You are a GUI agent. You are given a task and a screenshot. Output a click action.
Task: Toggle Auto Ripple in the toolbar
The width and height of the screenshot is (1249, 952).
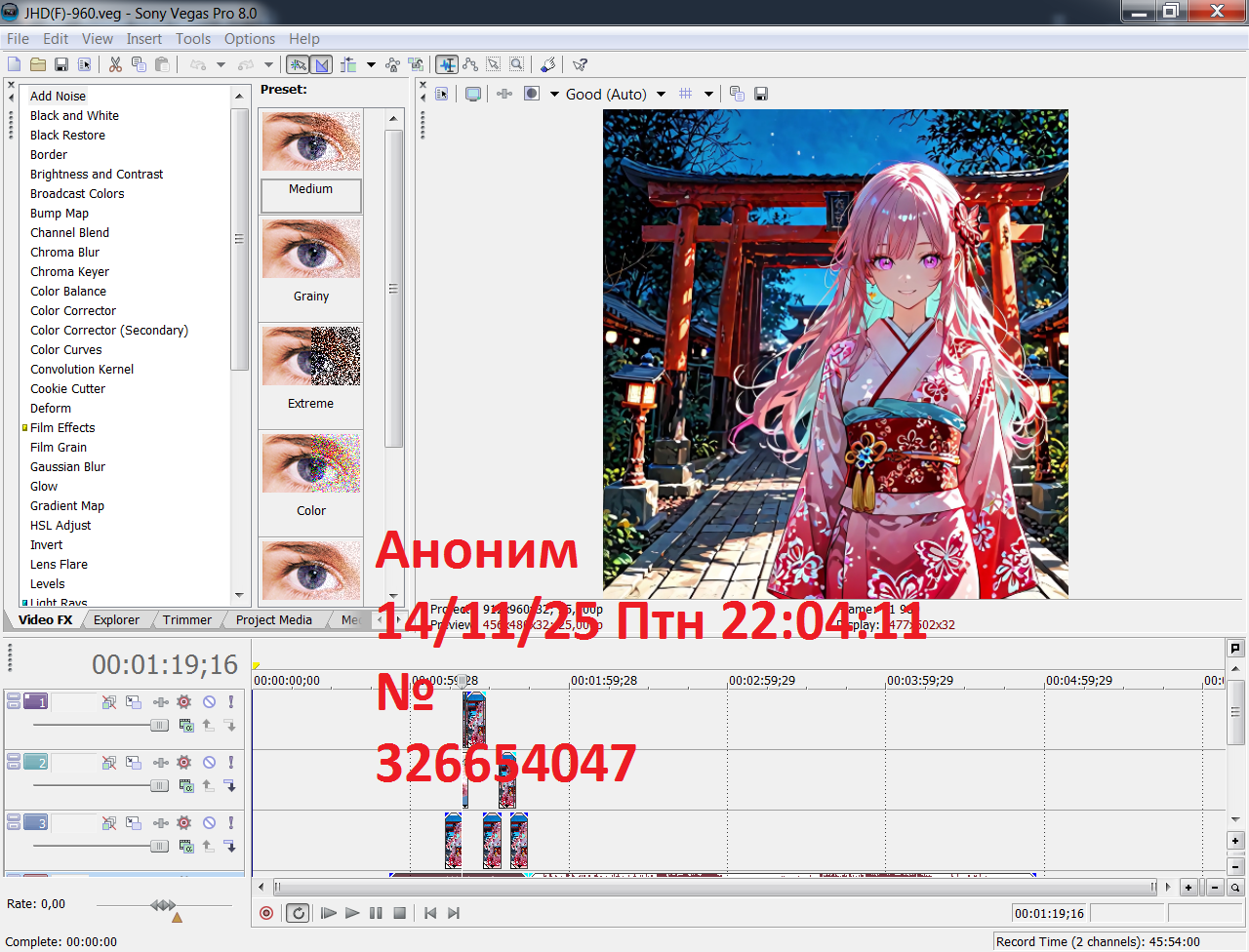tap(348, 64)
